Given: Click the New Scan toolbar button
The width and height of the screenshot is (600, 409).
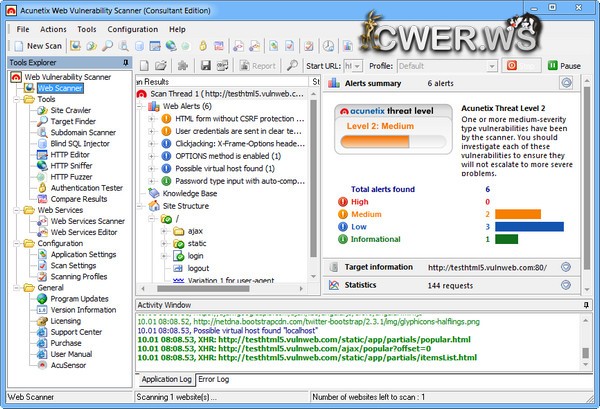Looking at the screenshot, I should click(x=38, y=46).
